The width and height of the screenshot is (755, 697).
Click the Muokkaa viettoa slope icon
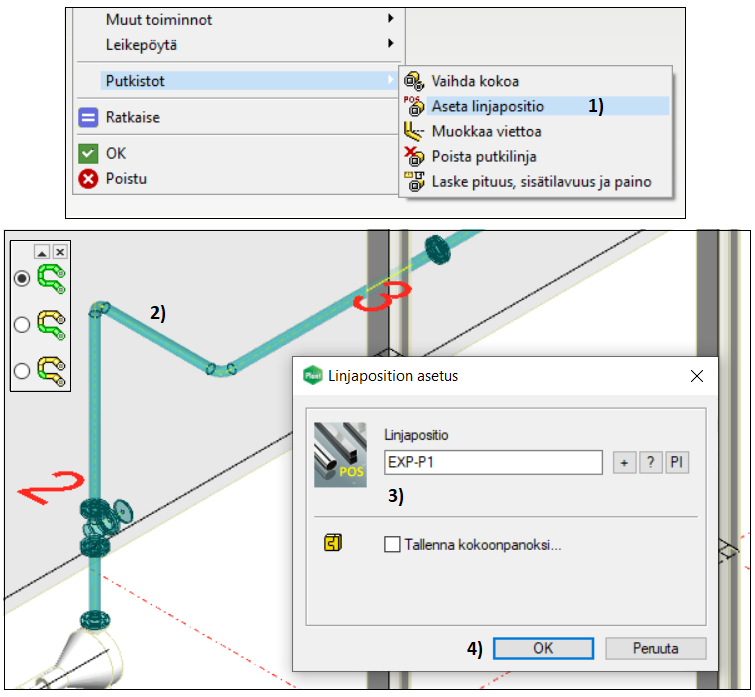[414, 131]
